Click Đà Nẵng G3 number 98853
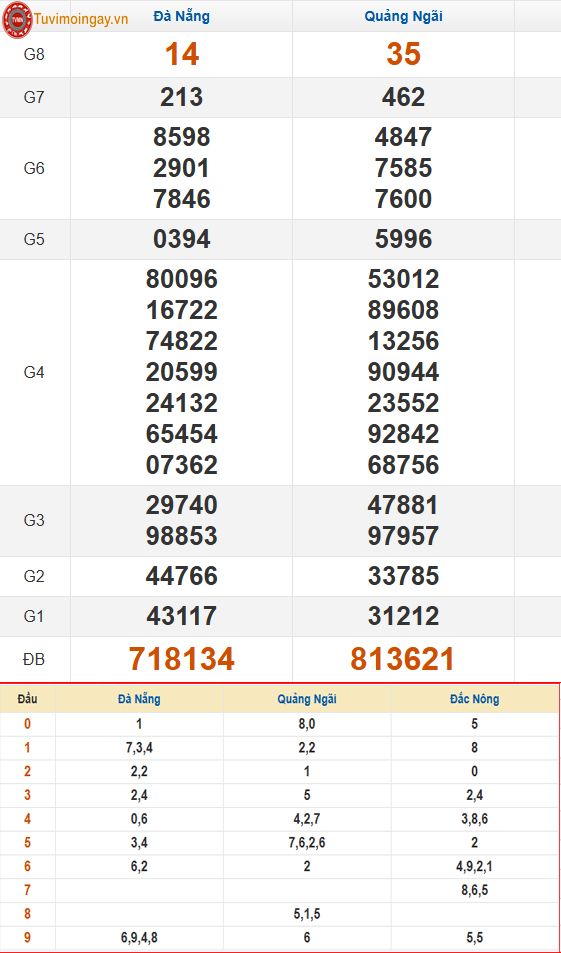This screenshot has width=561, height=953. pos(181,536)
